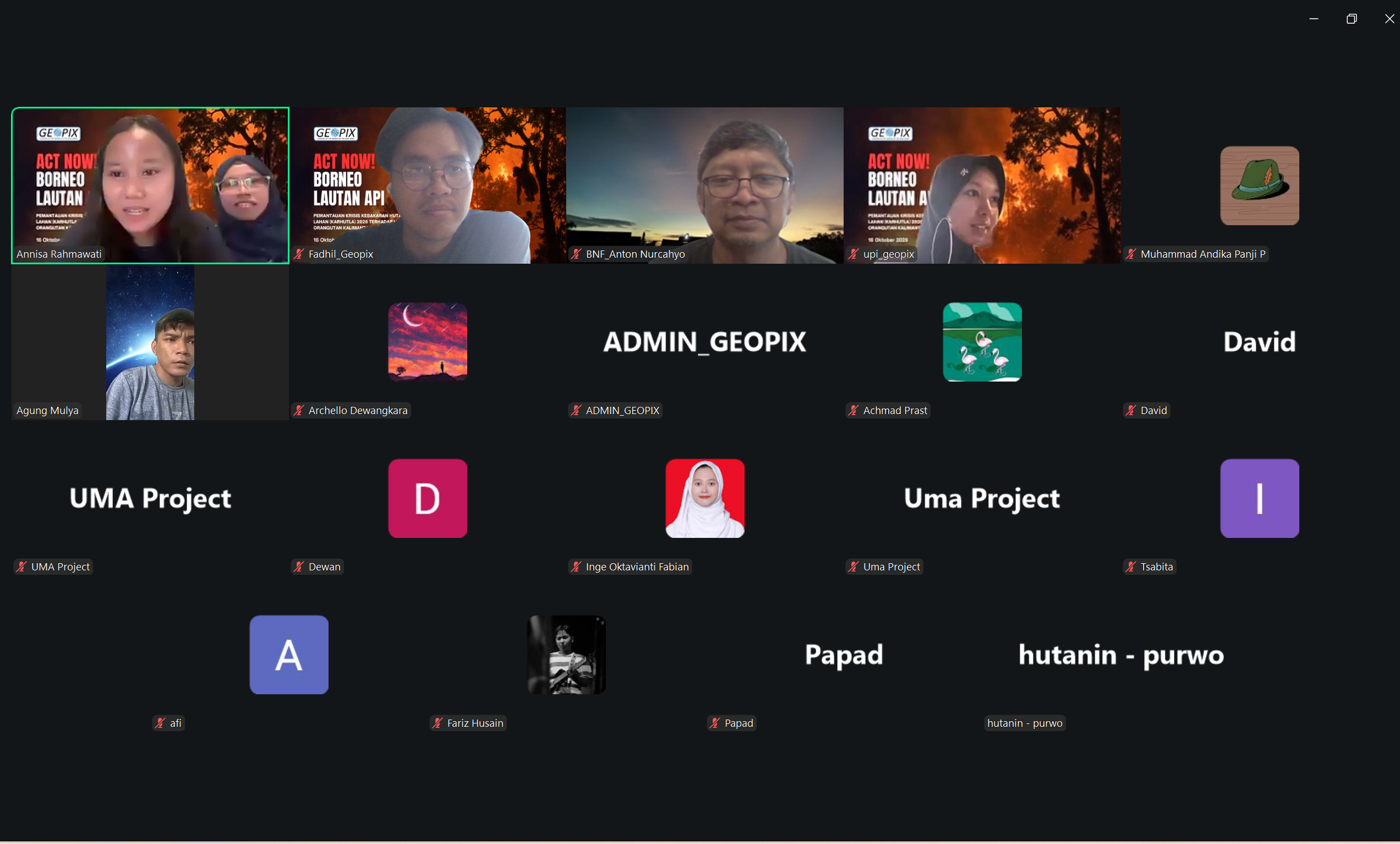Click Achmad Prast's flamingo avatar
This screenshot has width=1400, height=844.
[982, 342]
